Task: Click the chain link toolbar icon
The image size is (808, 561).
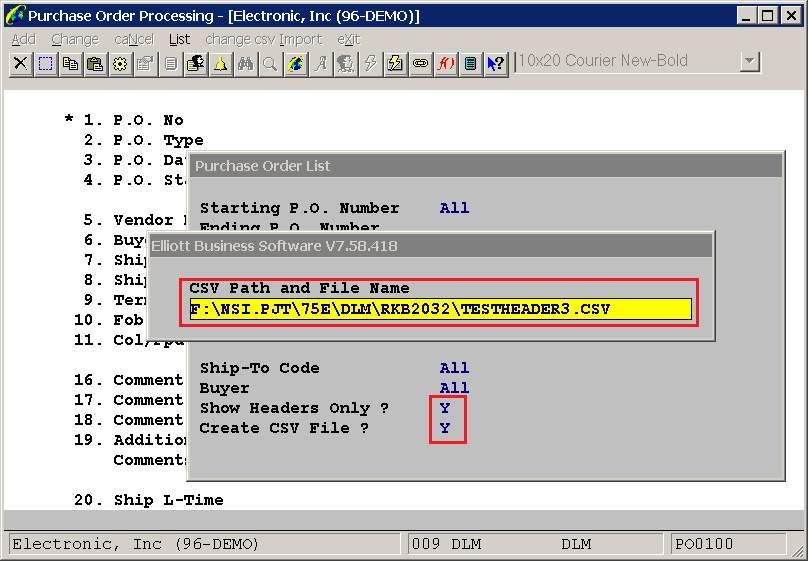Action: coord(420,63)
